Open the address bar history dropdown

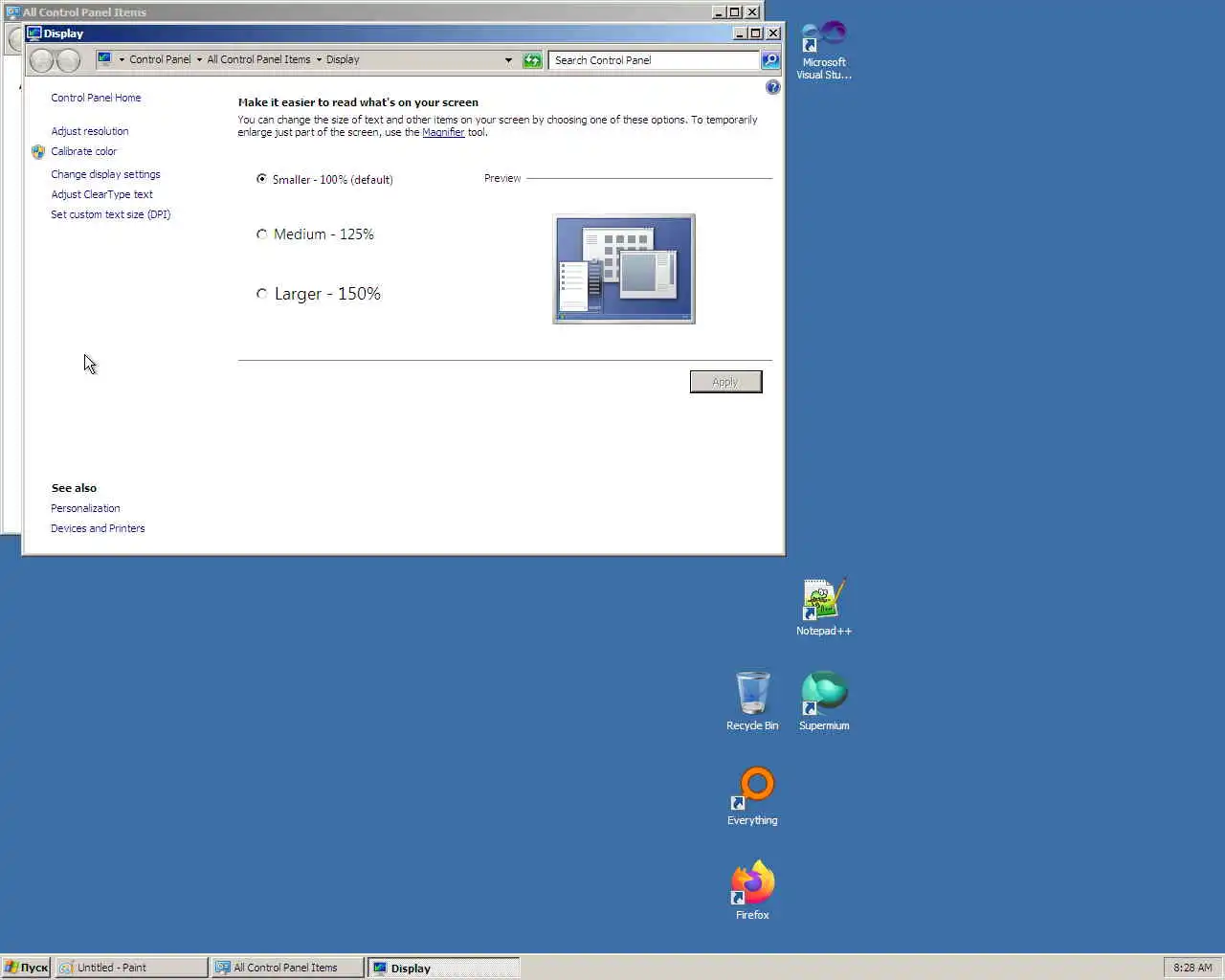[508, 60]
